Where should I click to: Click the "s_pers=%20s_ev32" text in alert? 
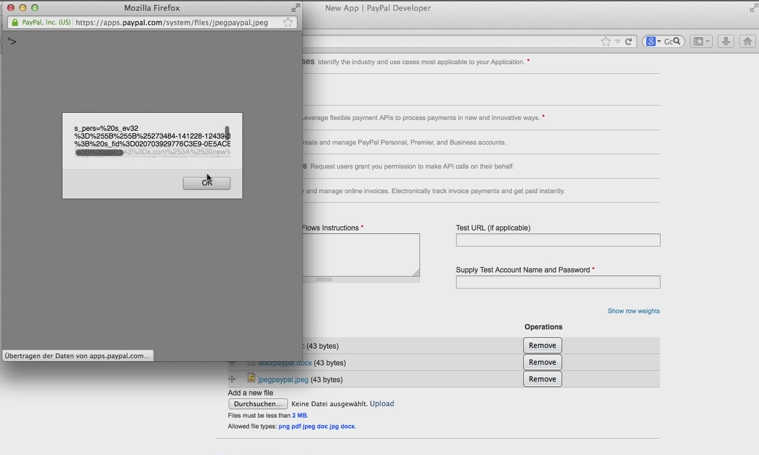(106, 128)
